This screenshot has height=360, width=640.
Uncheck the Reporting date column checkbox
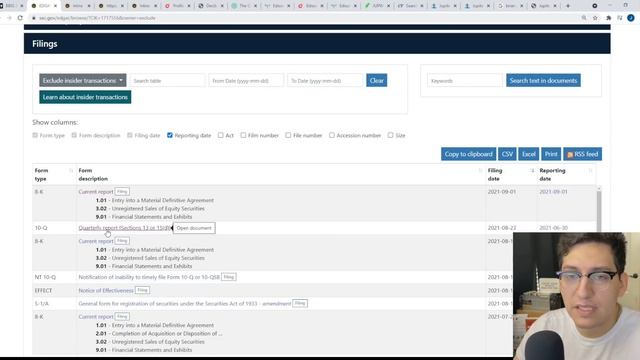point(170,135)
